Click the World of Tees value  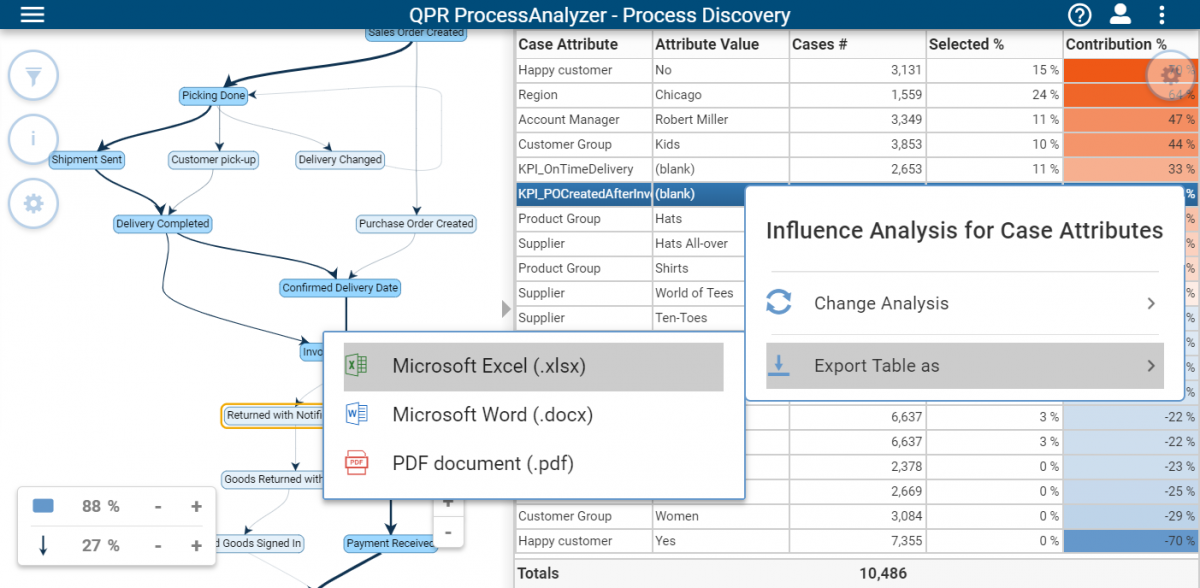pos(699,293)
